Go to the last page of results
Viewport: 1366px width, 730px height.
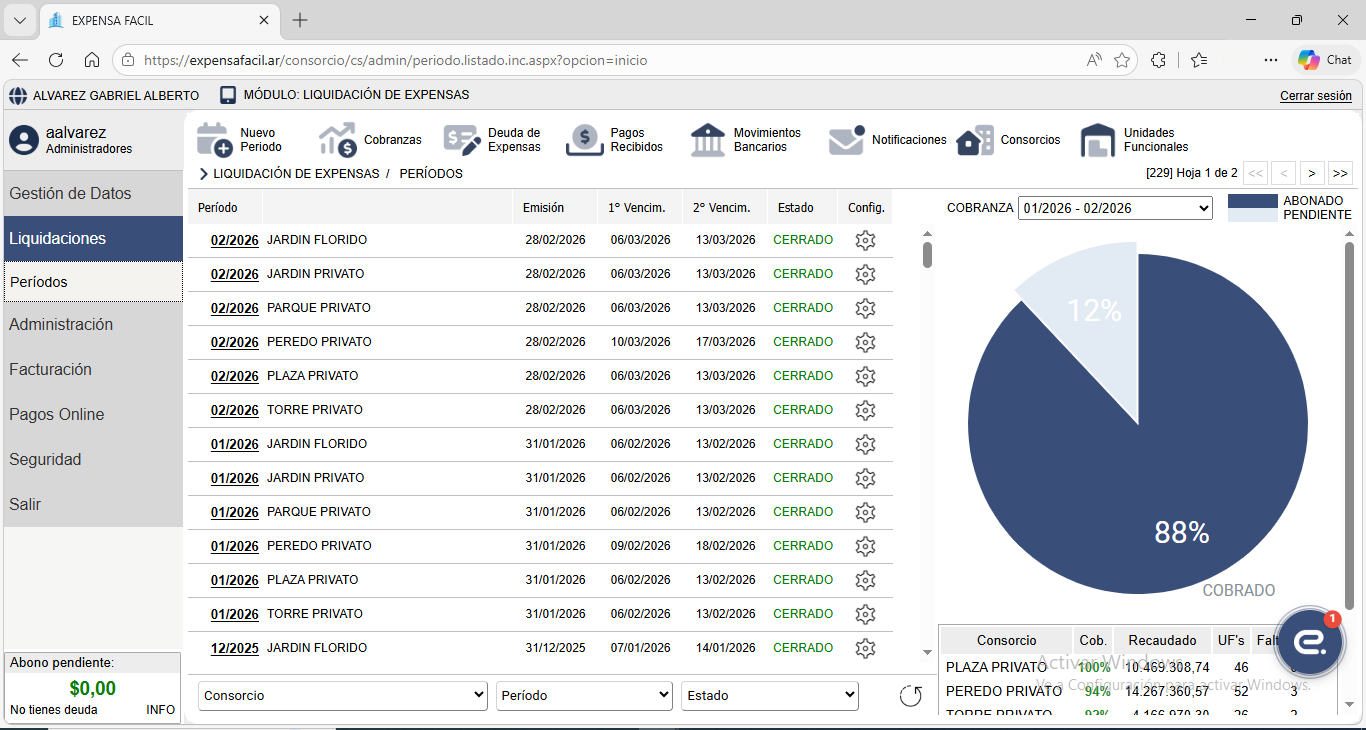tap(1340, 173)
